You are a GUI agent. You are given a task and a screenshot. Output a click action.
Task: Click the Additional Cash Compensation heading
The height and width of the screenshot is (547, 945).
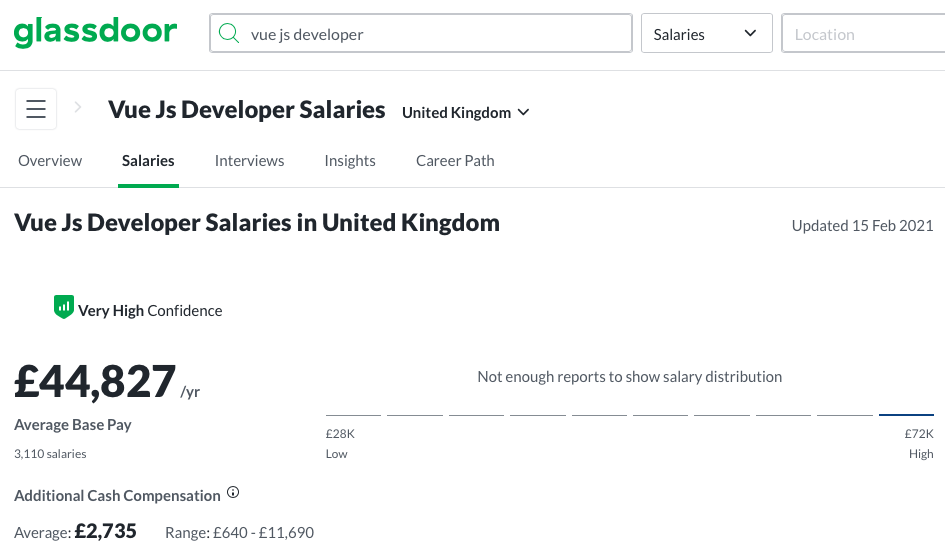point(118,496)
